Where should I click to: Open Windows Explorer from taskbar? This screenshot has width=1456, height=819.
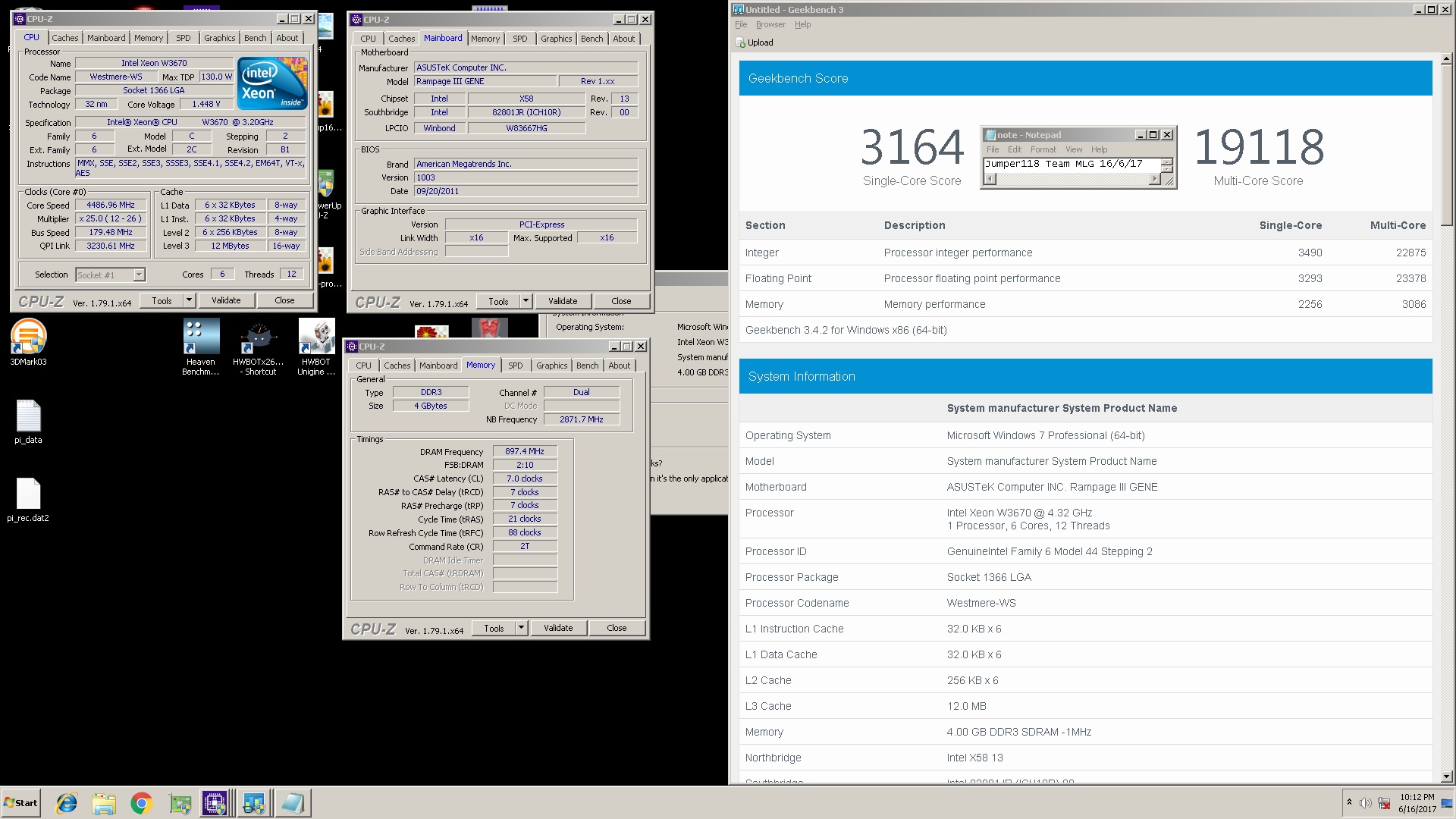pos(104,803)
